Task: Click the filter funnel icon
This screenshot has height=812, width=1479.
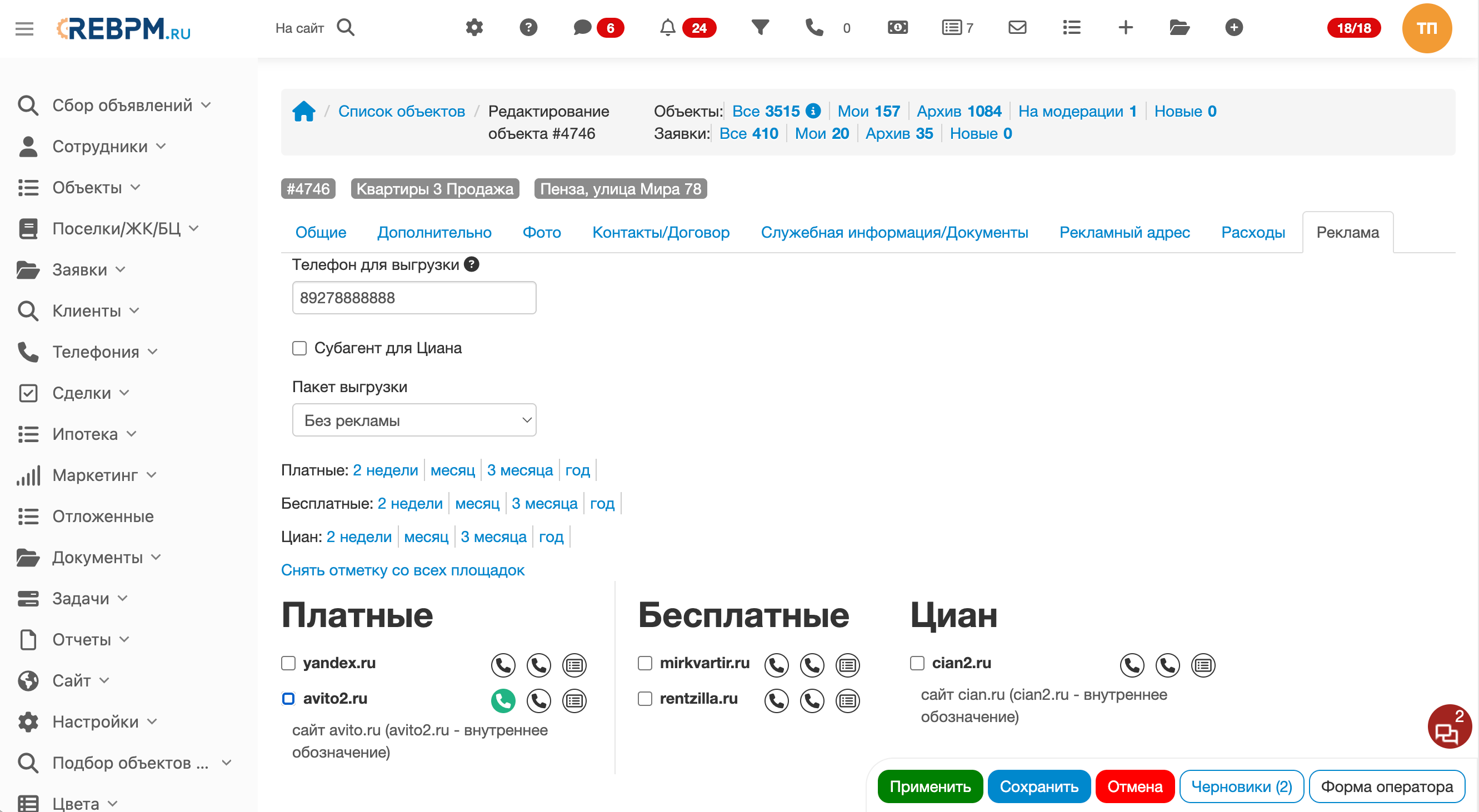Action: [760, 28]
